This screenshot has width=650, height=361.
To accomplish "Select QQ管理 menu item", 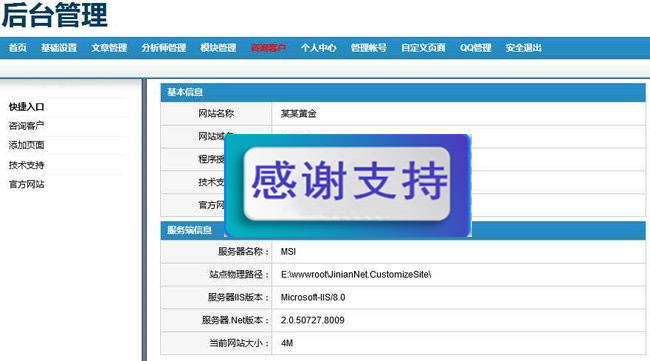I will 475,48.
